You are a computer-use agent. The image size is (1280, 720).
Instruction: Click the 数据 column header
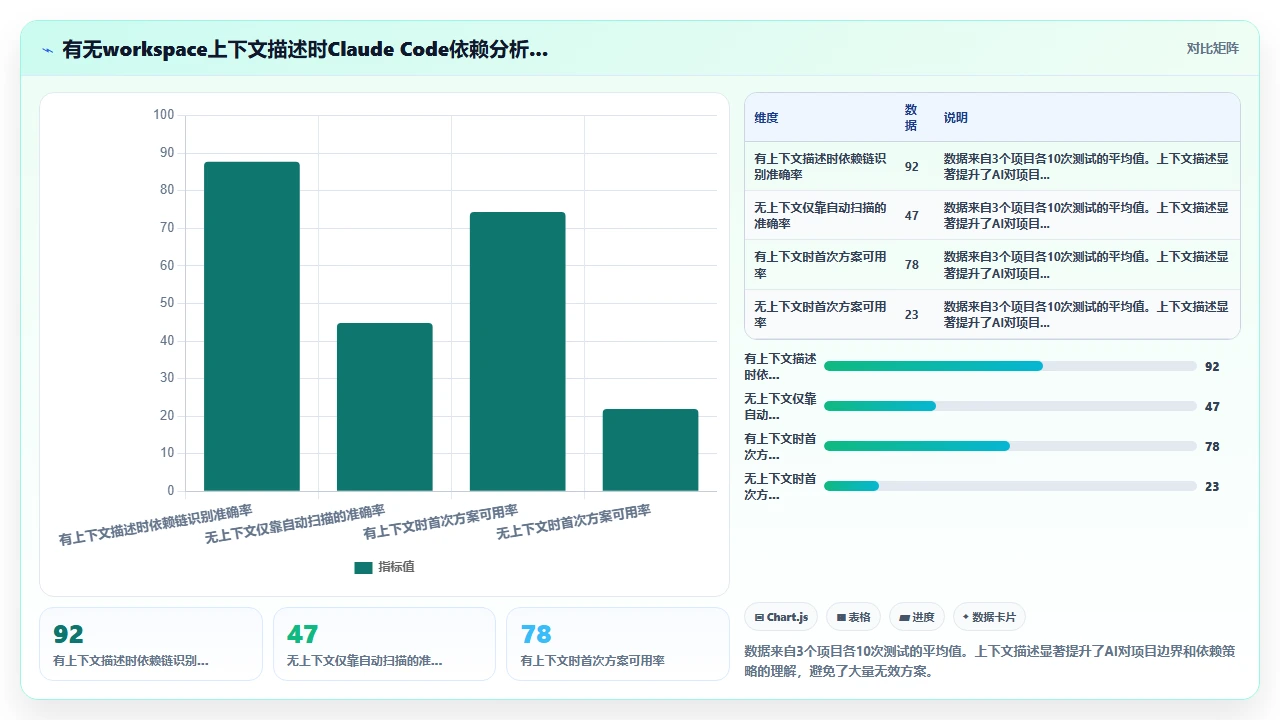click(911, 117)
